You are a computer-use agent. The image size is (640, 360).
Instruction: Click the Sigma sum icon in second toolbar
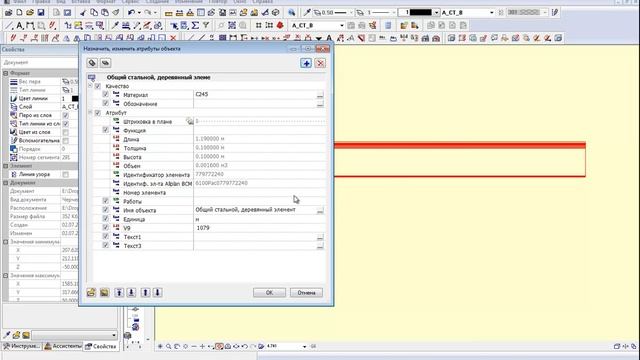tap(195, 25)
